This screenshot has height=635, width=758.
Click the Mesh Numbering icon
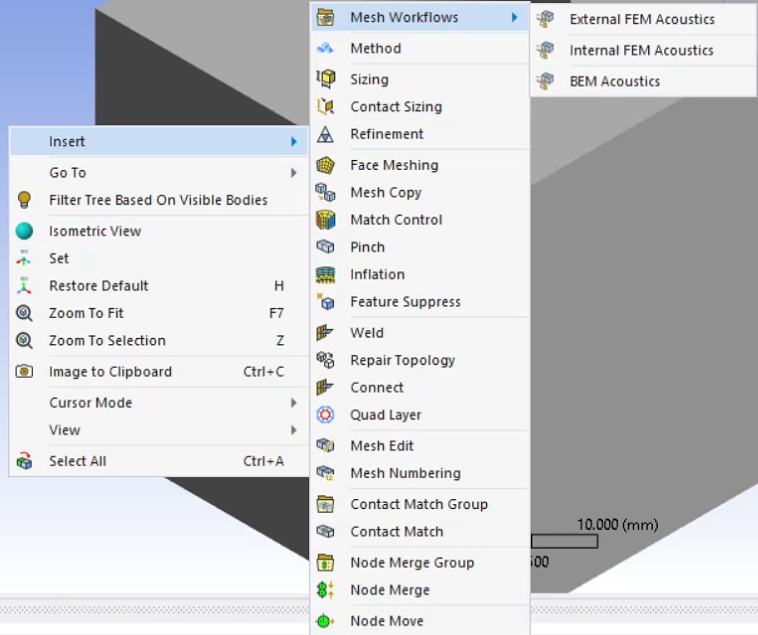tap(325, 473)
